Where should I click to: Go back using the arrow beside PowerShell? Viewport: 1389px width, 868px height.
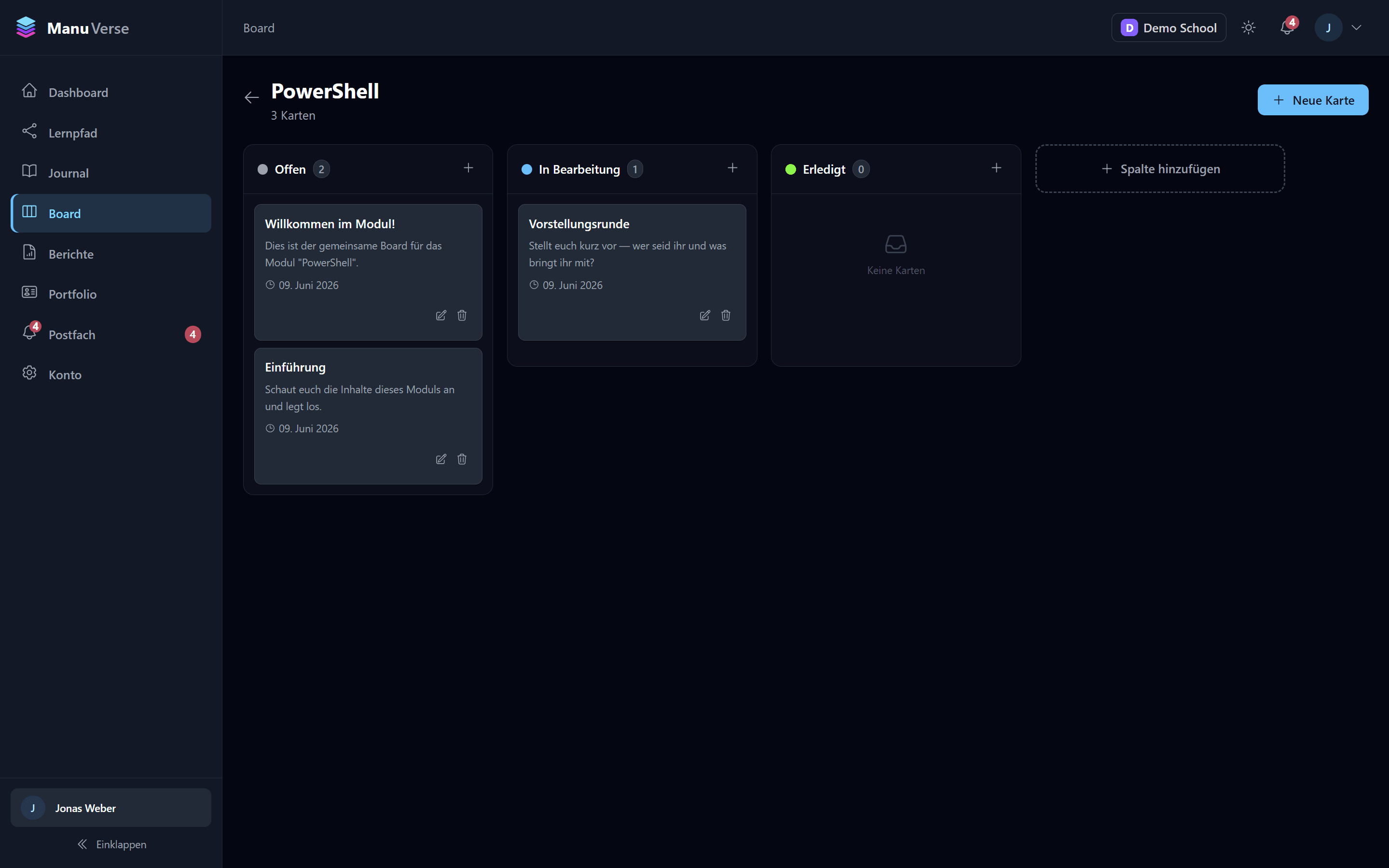[x=251, y=97]
